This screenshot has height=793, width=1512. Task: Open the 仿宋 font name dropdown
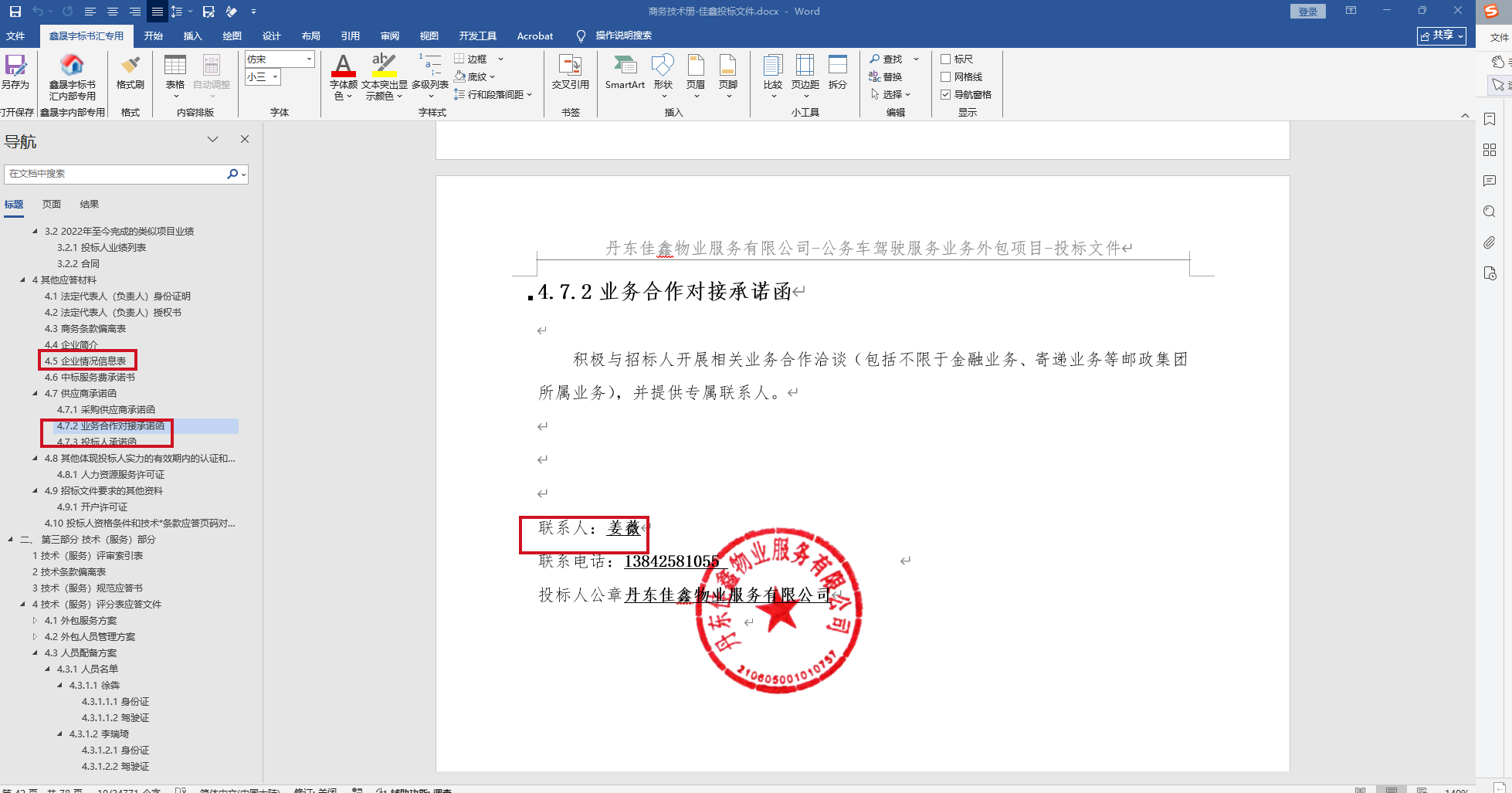(x=309, y=59)
